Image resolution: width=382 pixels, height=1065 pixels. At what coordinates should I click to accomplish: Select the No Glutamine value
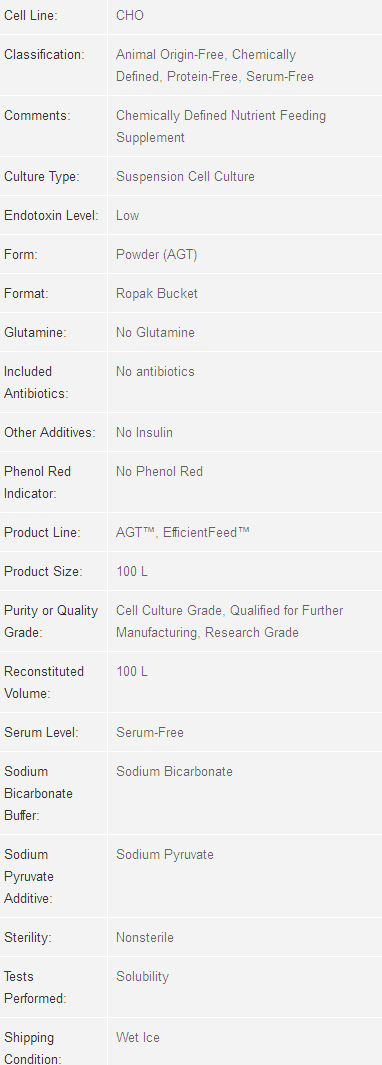tap(156, 333)
